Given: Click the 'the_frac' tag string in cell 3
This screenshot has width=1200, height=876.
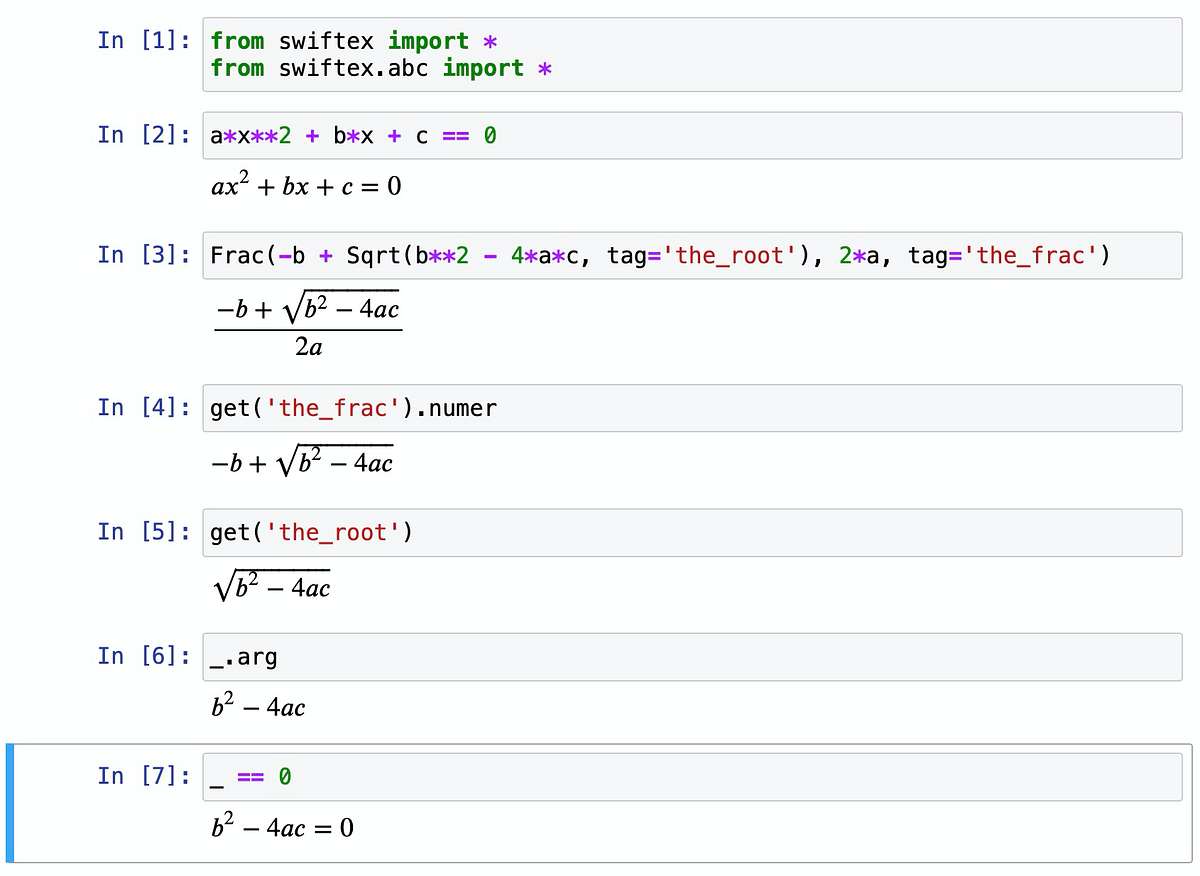Looking at the screenshot, I should 1030,255.
